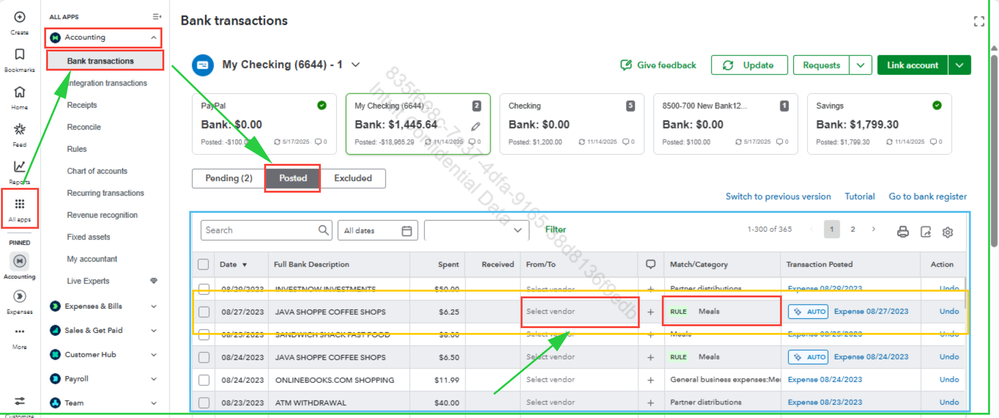The image size is (999, 418).
Task: Expand Expenses & Bills section
Action: click(154, 306)
